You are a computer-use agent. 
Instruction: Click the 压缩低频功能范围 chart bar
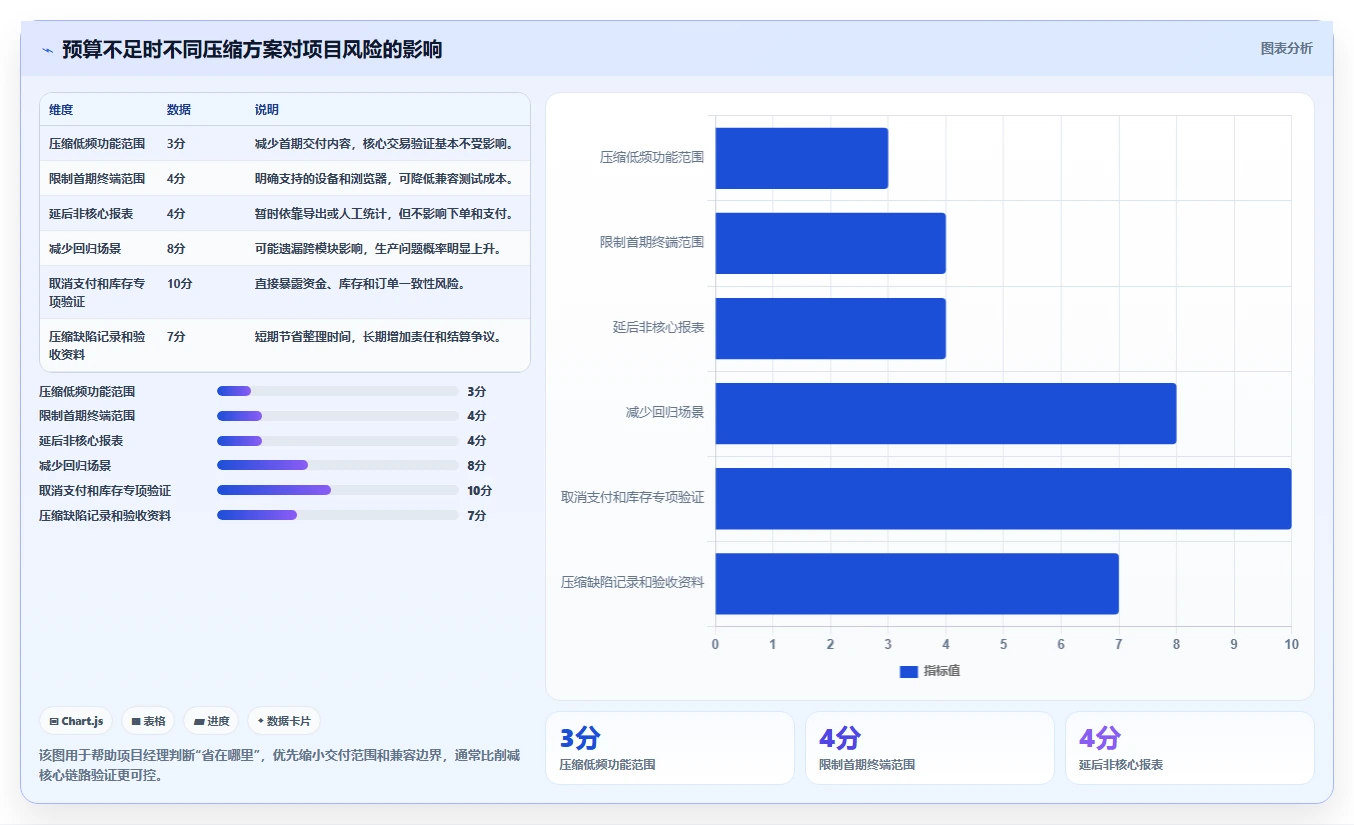pos(801,158)
